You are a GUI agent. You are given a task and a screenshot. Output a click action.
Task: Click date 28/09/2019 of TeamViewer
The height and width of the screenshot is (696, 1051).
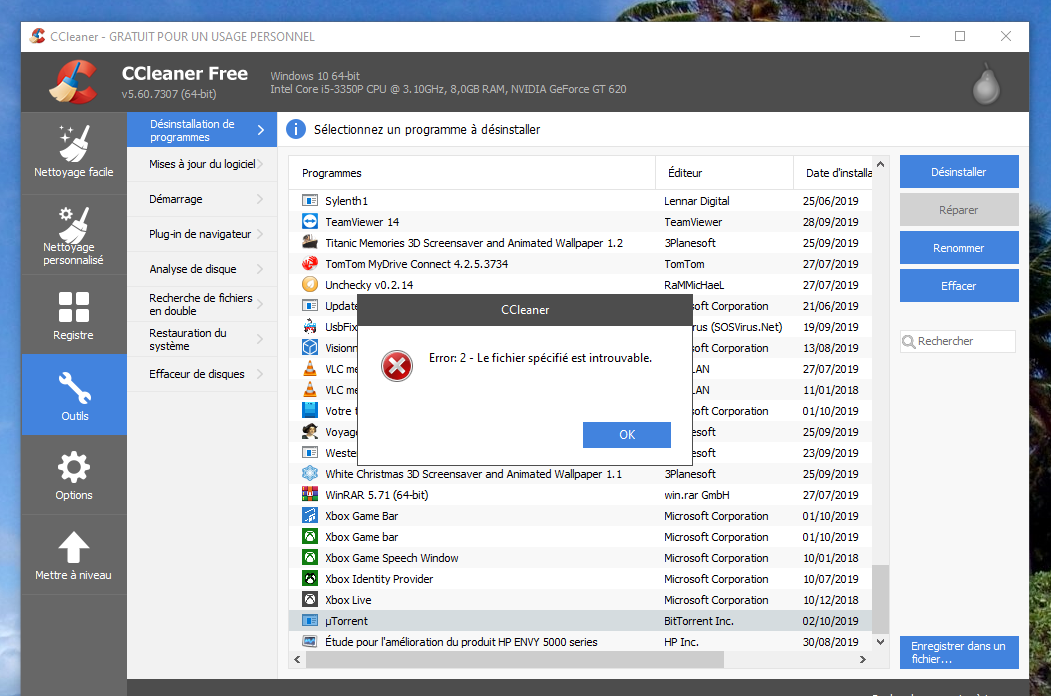click(830, 222)
